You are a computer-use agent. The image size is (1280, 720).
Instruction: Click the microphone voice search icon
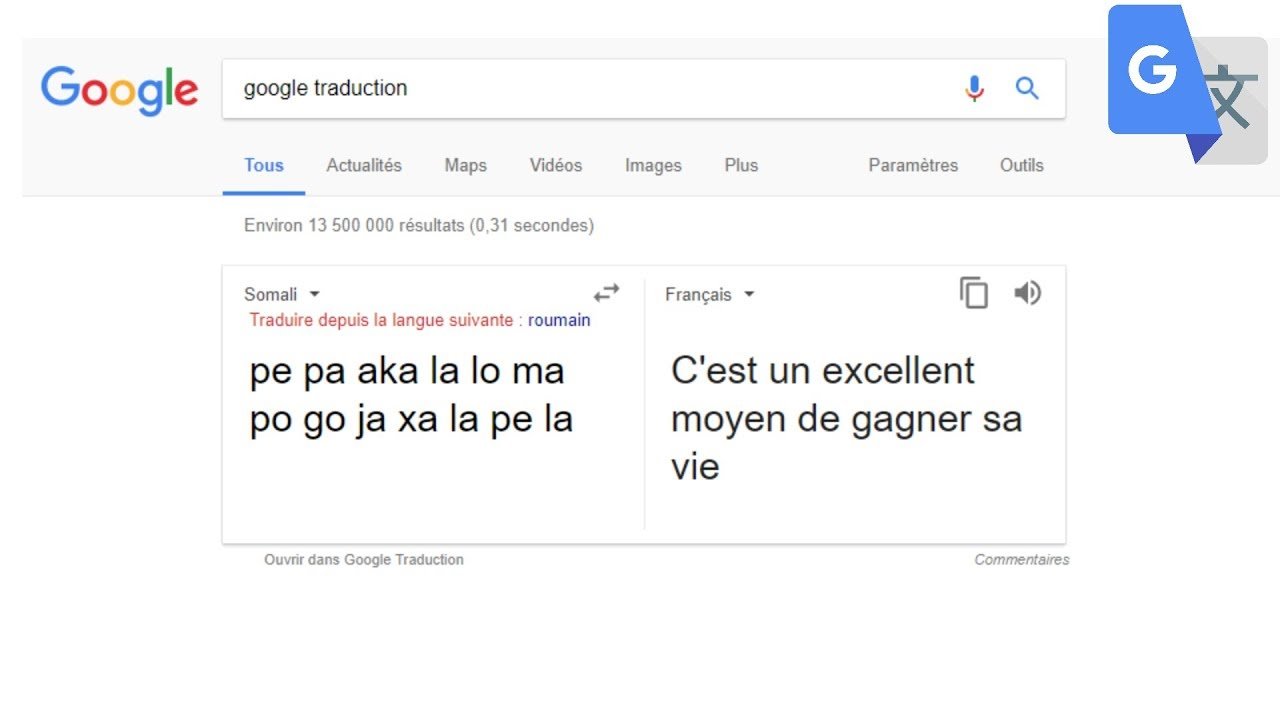click(x=974, y=88)
